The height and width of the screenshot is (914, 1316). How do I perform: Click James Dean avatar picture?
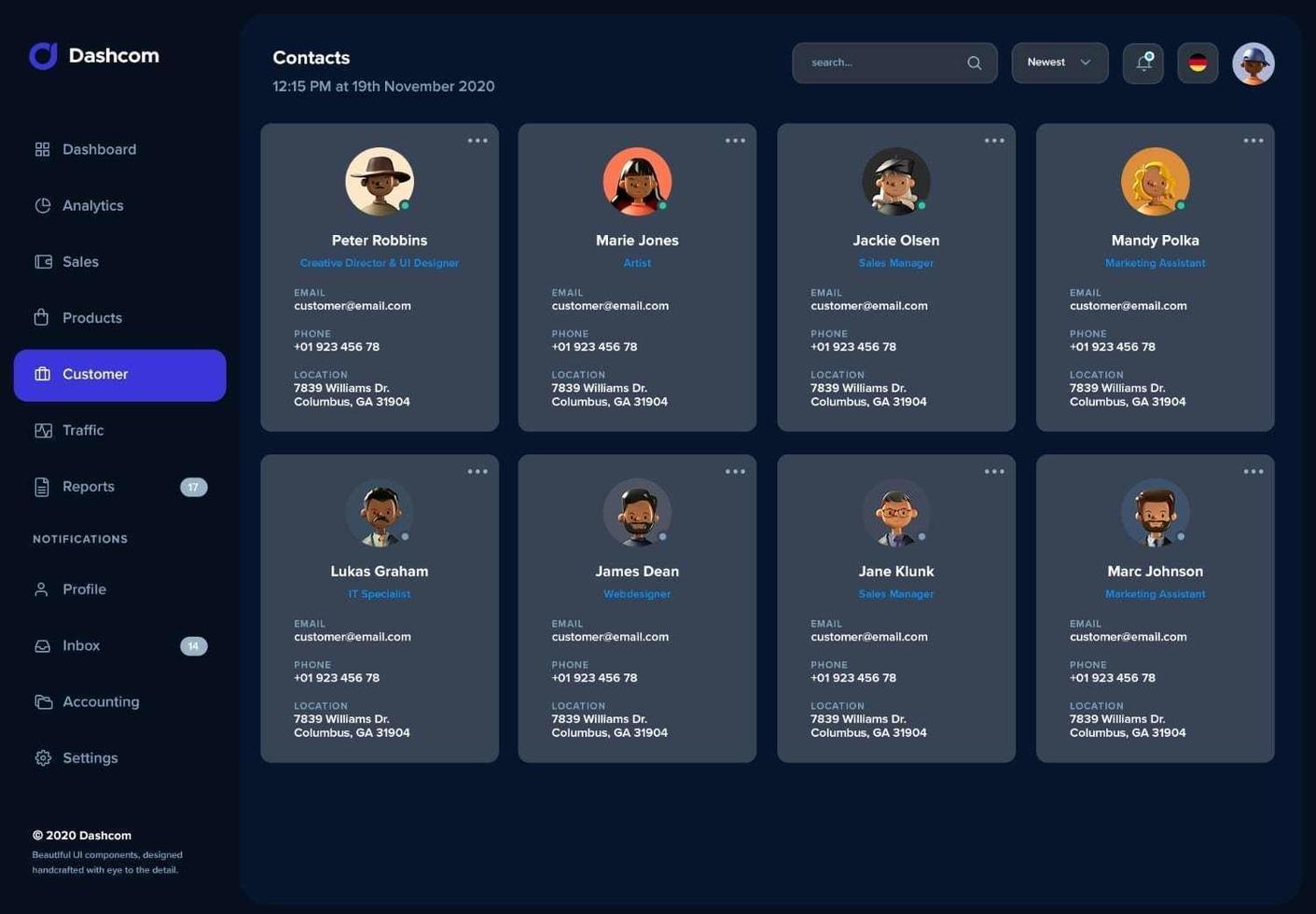click(637, 513)
